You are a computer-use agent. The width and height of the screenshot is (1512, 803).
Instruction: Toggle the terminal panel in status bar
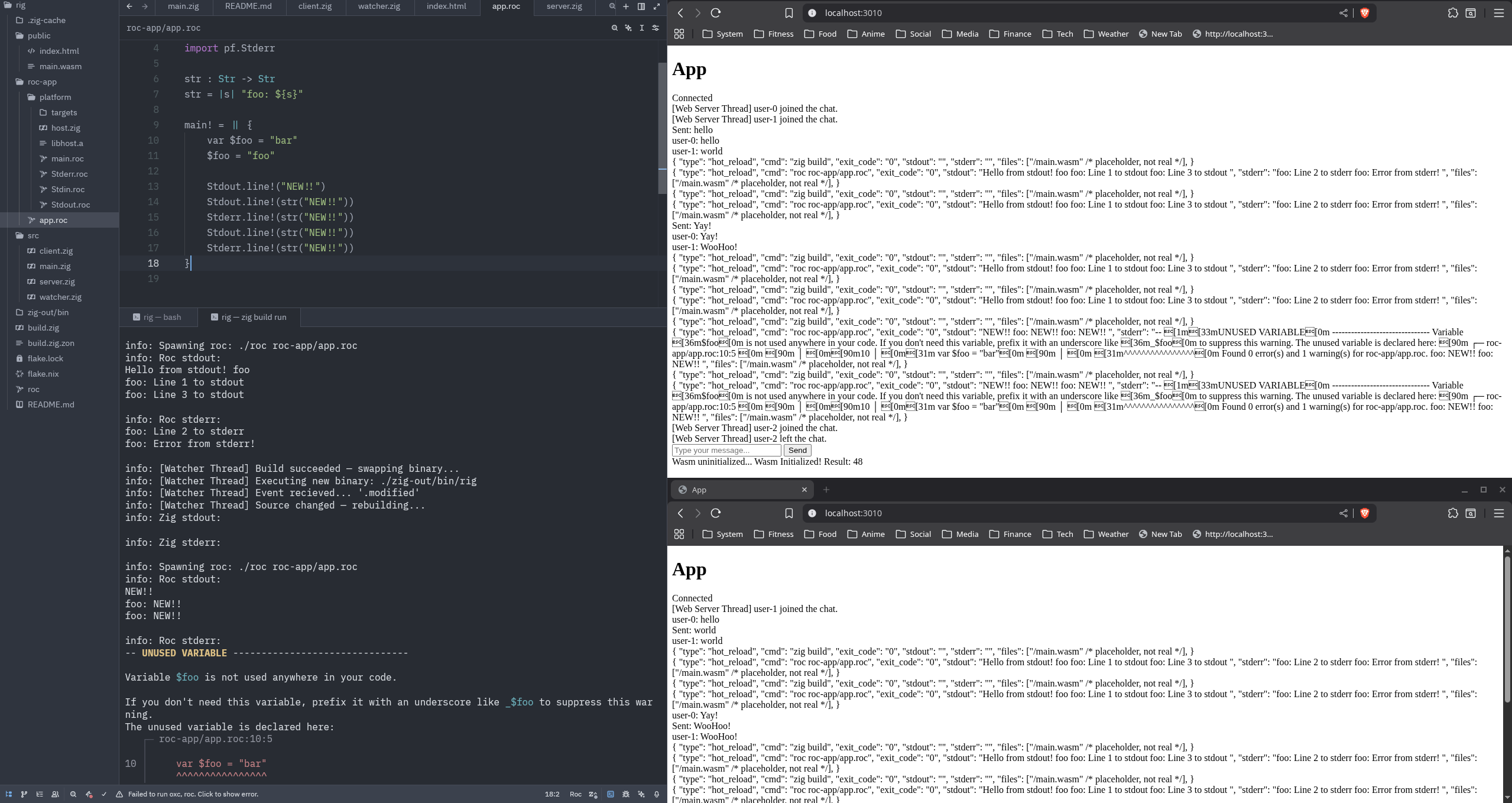click(x=611, y=794)
